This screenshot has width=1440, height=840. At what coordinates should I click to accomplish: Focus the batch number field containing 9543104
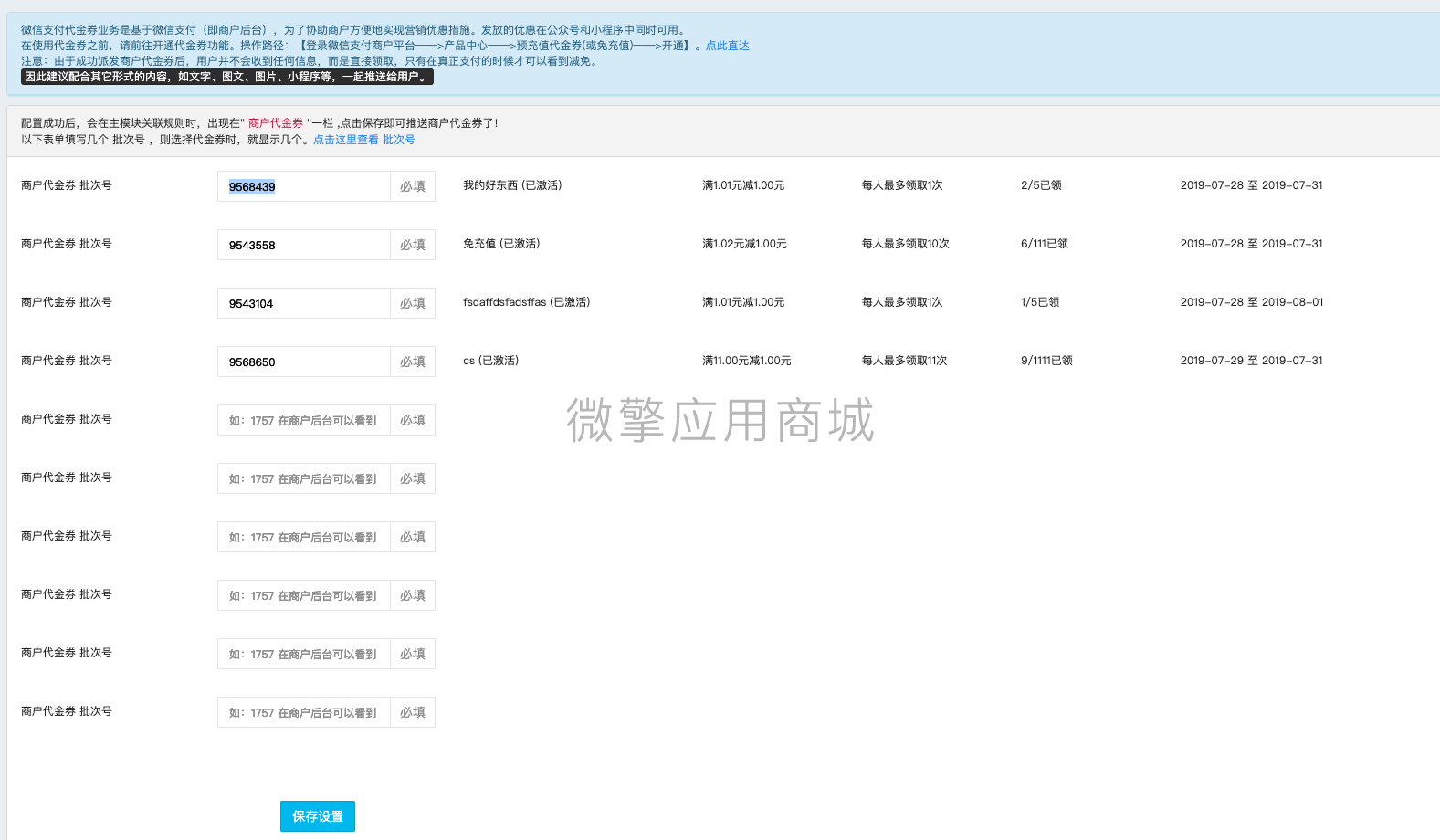point(304,303)
